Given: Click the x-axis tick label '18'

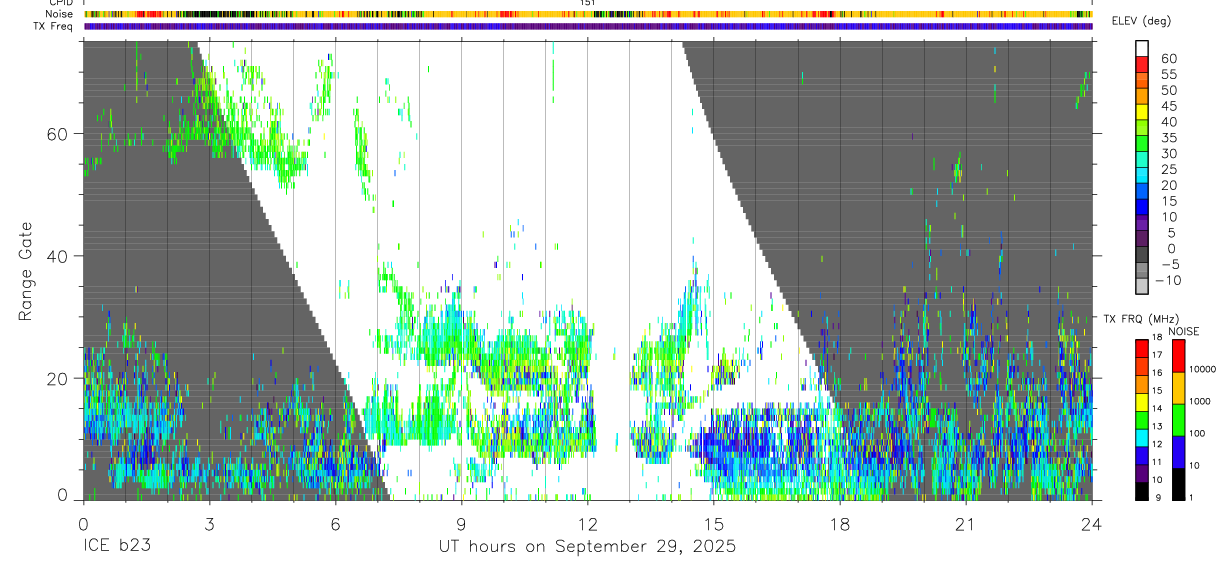Looking at the screenshot, I should (839, 525).
